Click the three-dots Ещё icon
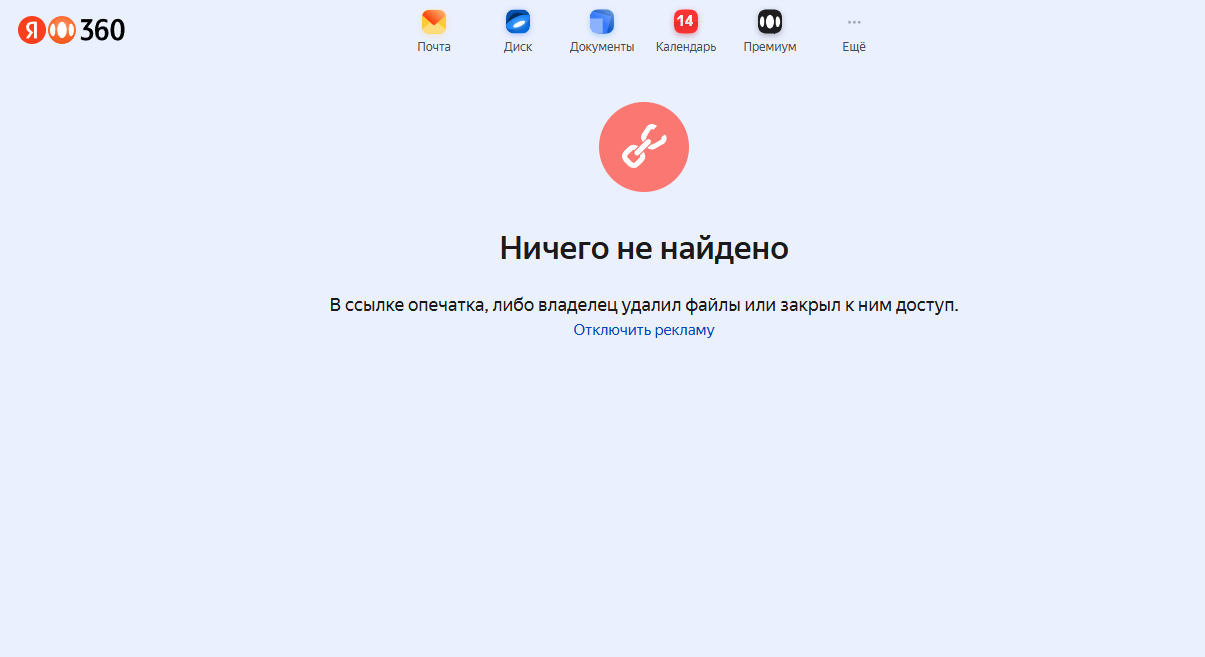1205x657 pixels. click(x=854, y=22)
